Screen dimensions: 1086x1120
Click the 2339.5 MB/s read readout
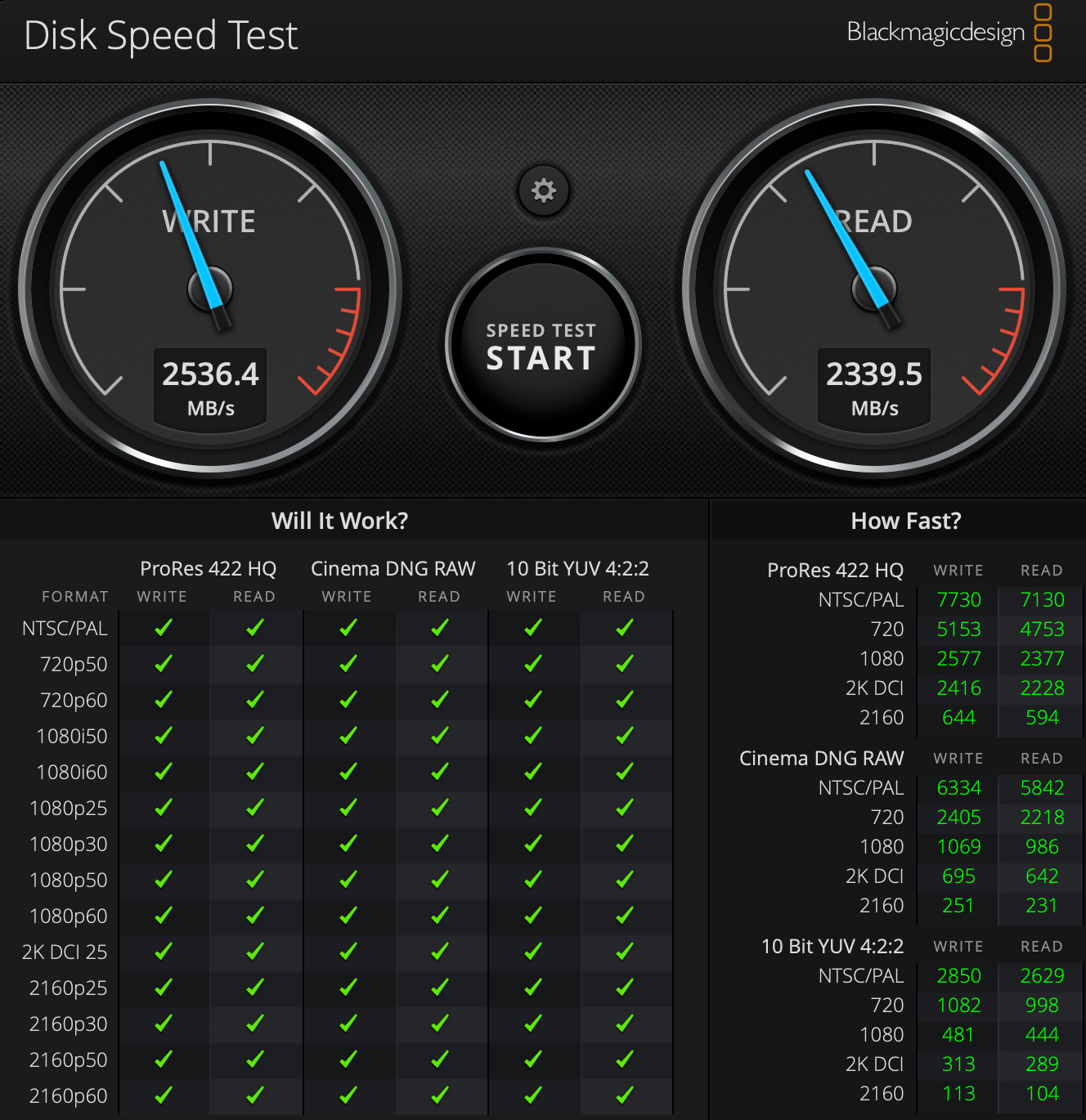[x=874, y=386]
